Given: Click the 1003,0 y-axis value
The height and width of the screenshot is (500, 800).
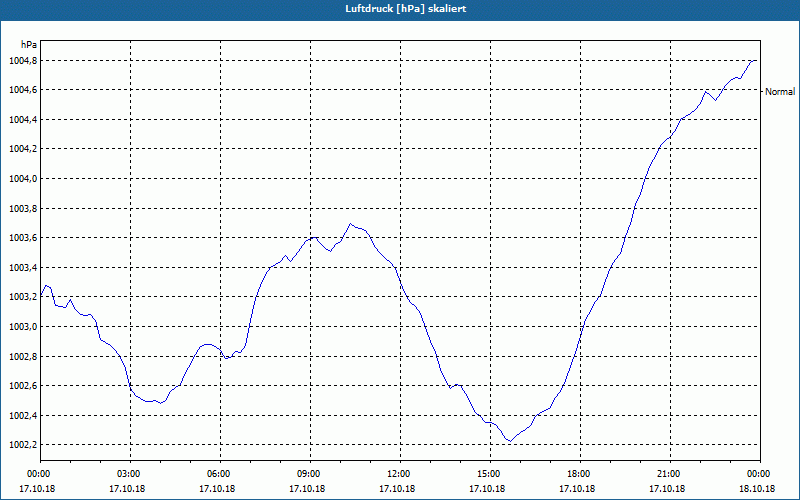Looking at the screenshot, I should point(23,327).
